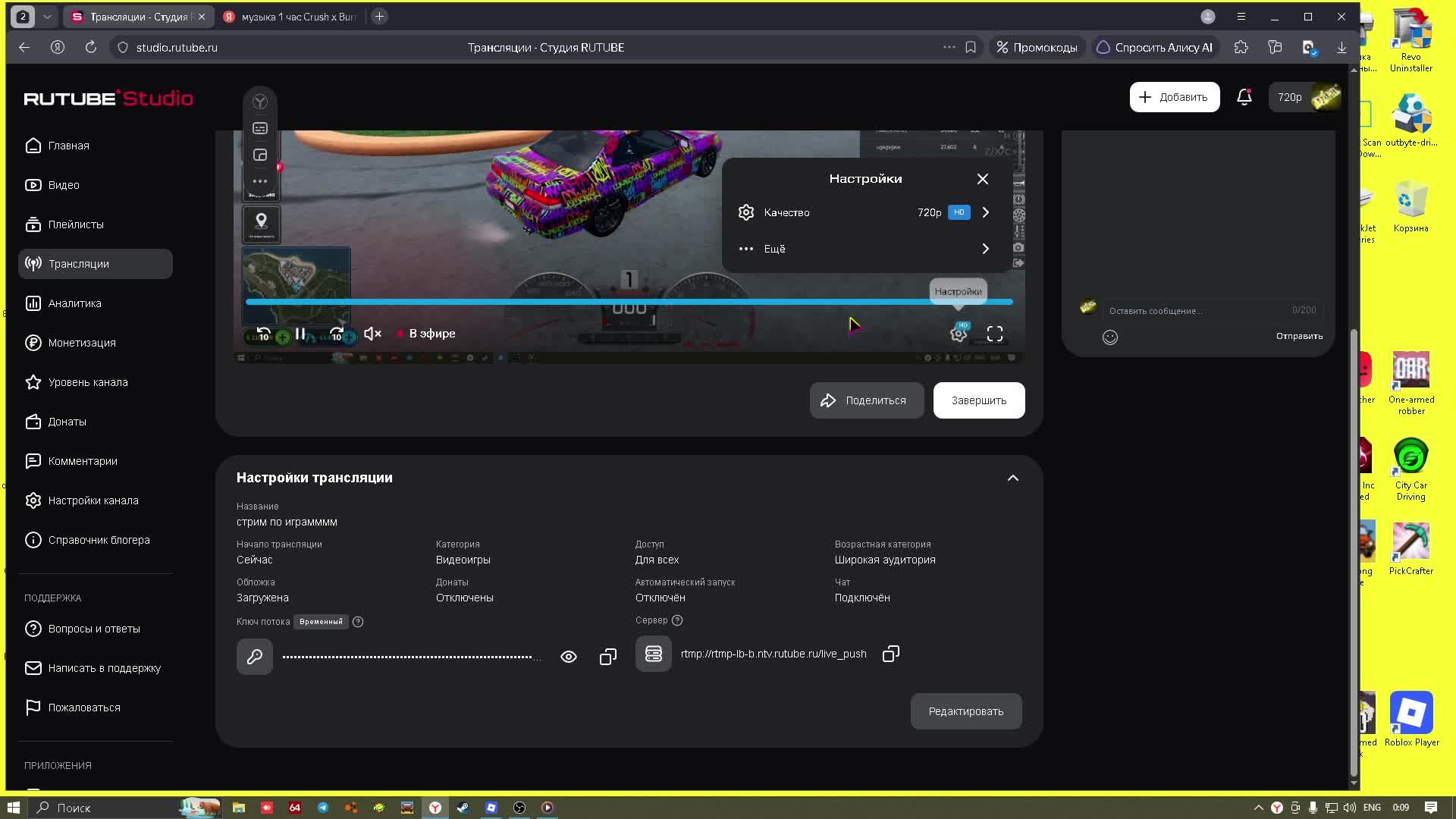Collapse the Настройки трансляции section
This screenshot has height=819, width=1456.
point(1013,478)
